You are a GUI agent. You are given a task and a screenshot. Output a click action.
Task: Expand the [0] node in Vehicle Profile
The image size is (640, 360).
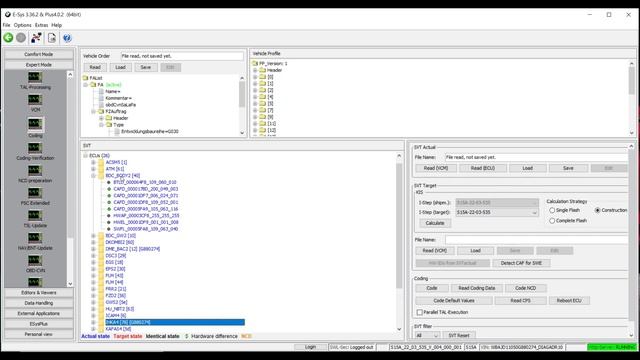pyautogui.click(x=255, y=77)
